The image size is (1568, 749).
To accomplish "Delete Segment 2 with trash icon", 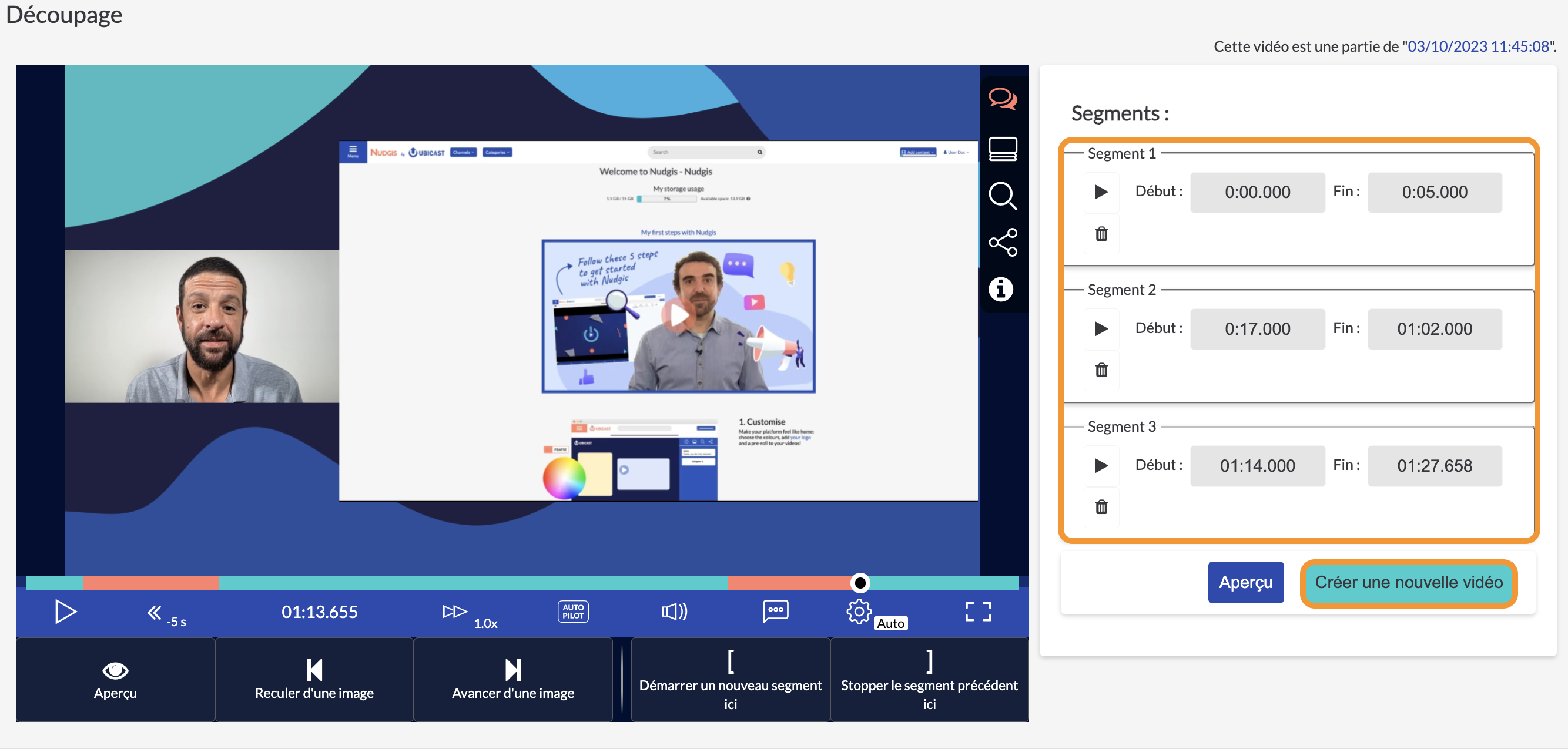I will (1101, 370).
